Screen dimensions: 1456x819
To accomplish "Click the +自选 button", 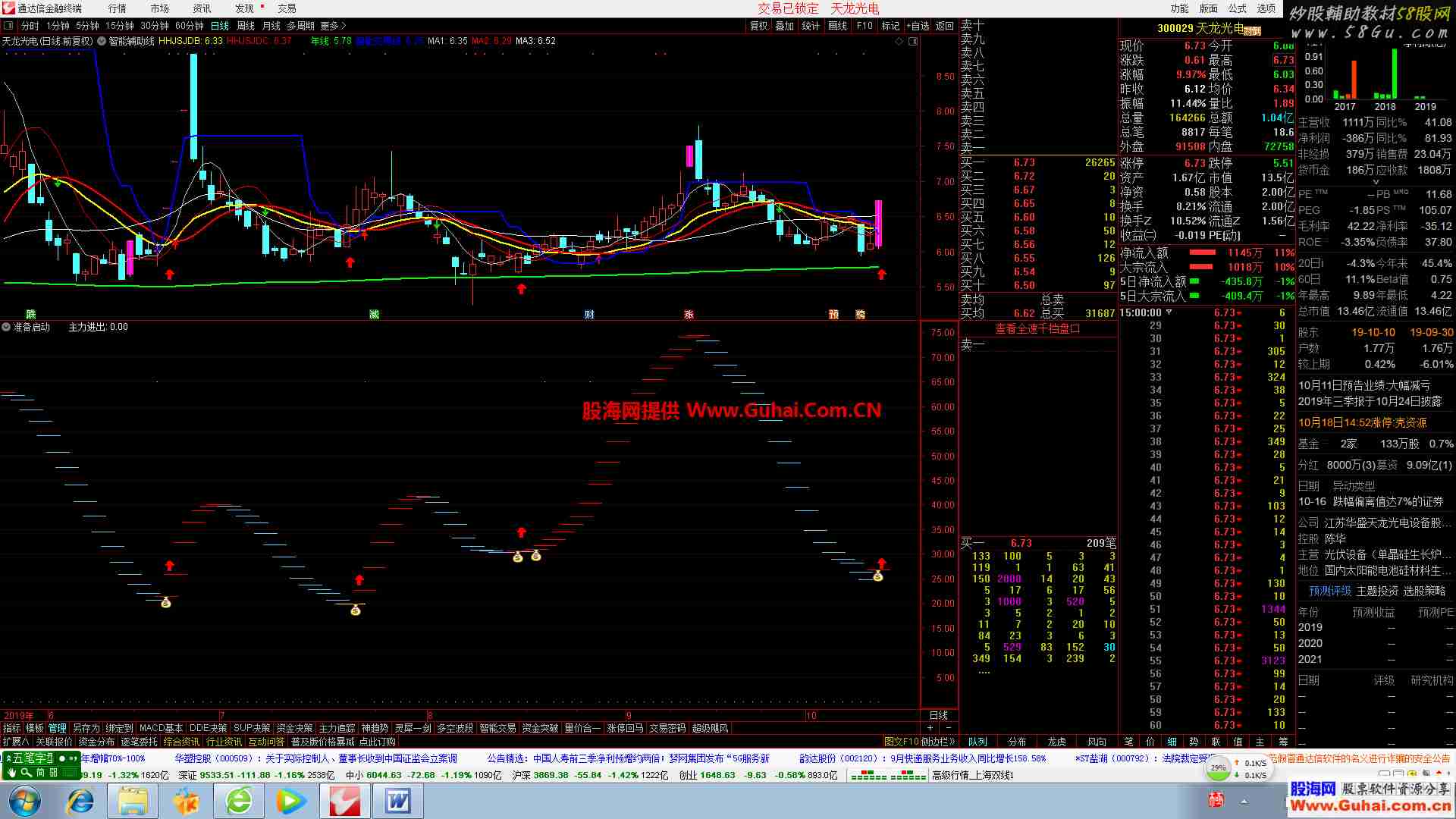I will [x=917, y=26].
